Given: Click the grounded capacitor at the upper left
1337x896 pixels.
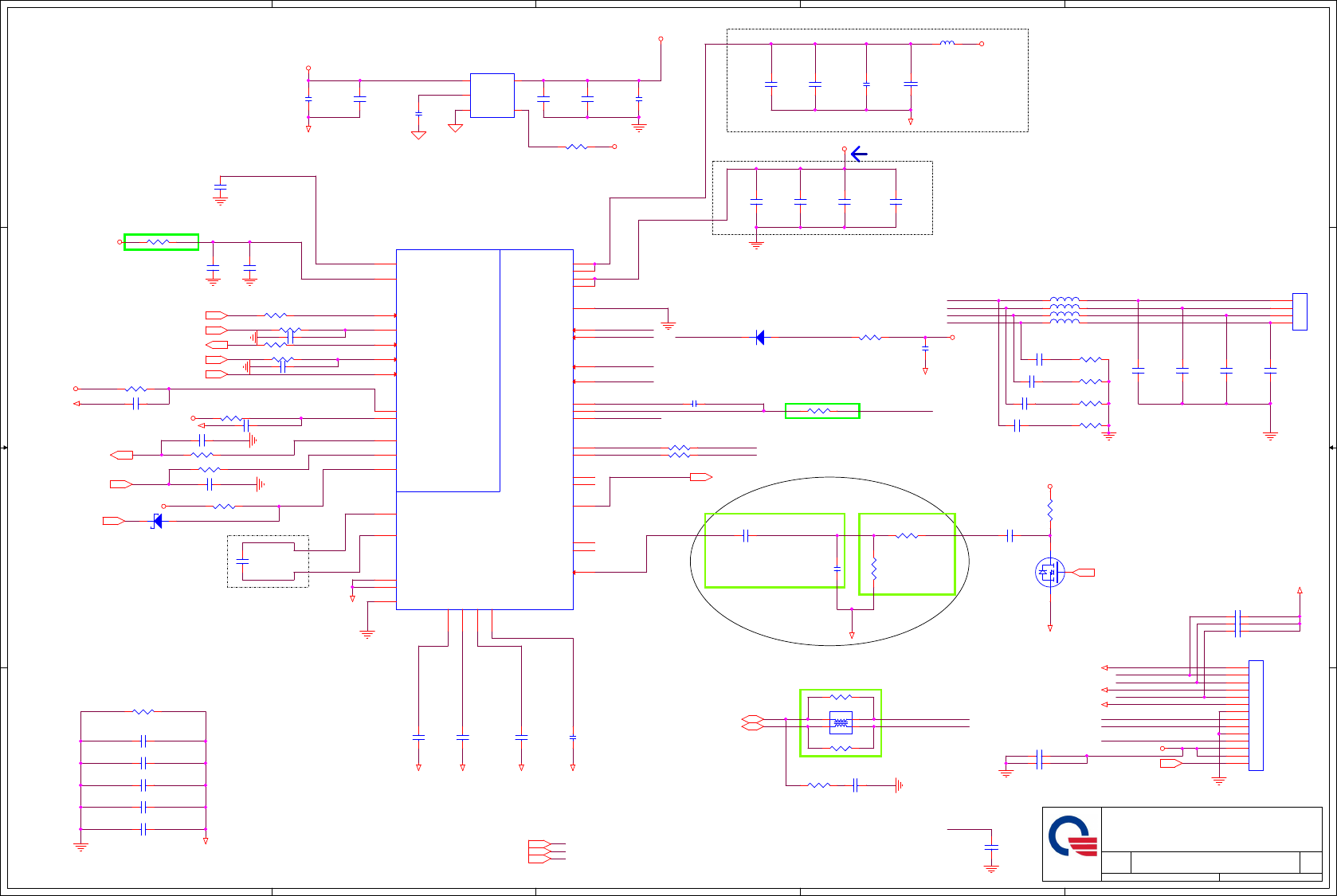Looking at the screenshot, I should 221,187.
